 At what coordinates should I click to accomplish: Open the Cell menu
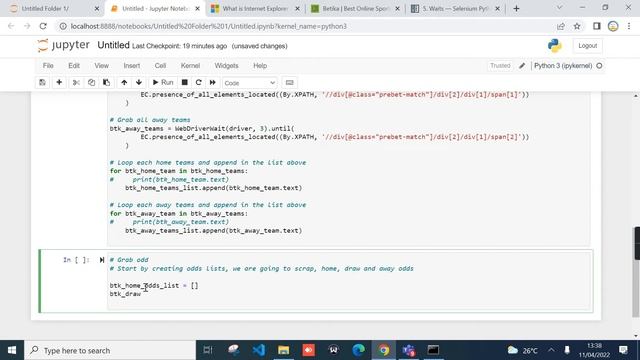point(160,66)
